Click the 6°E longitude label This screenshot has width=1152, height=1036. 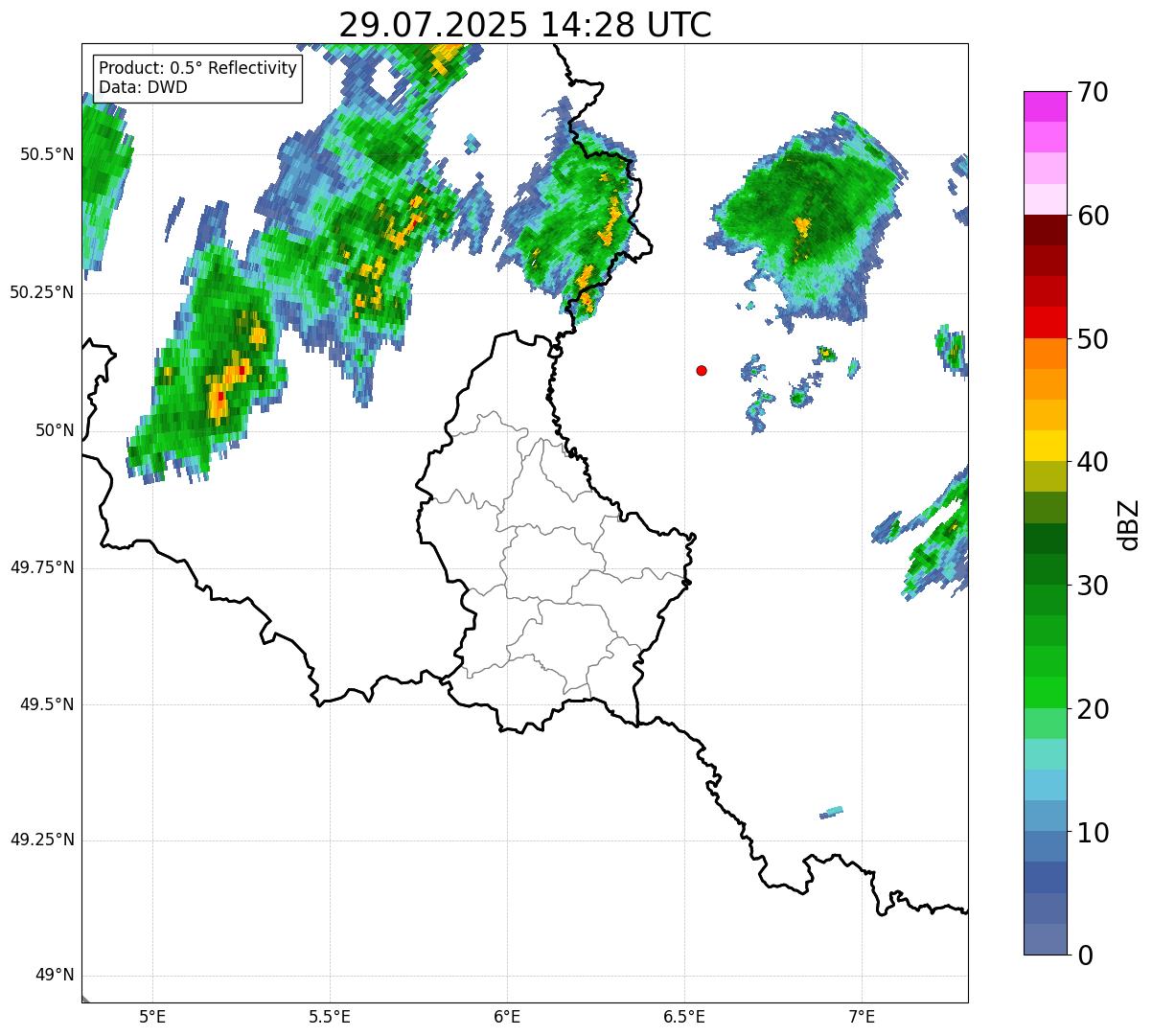click(x=507, y=1016)
